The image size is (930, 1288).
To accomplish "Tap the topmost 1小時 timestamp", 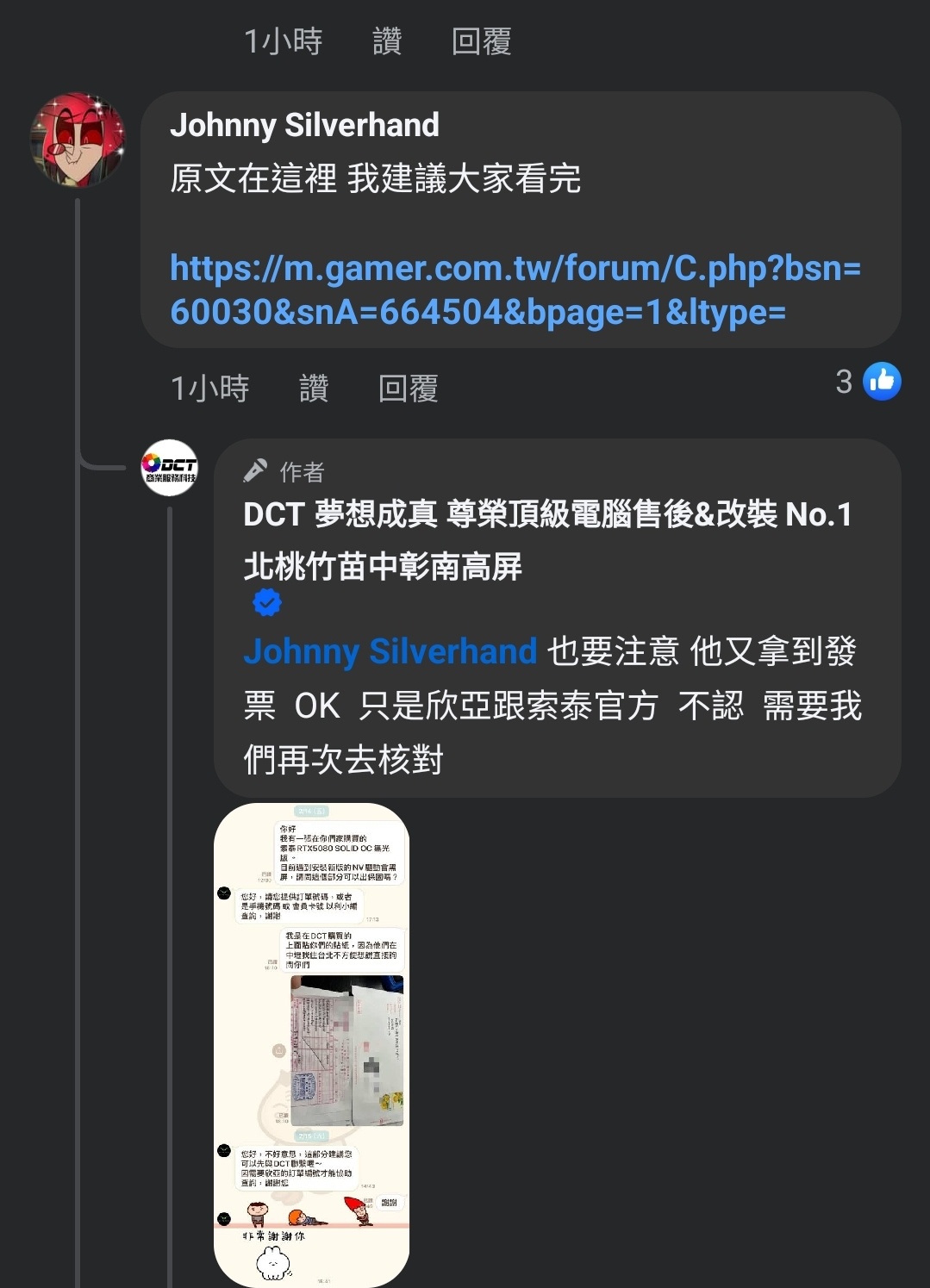I will click(283, 40).
